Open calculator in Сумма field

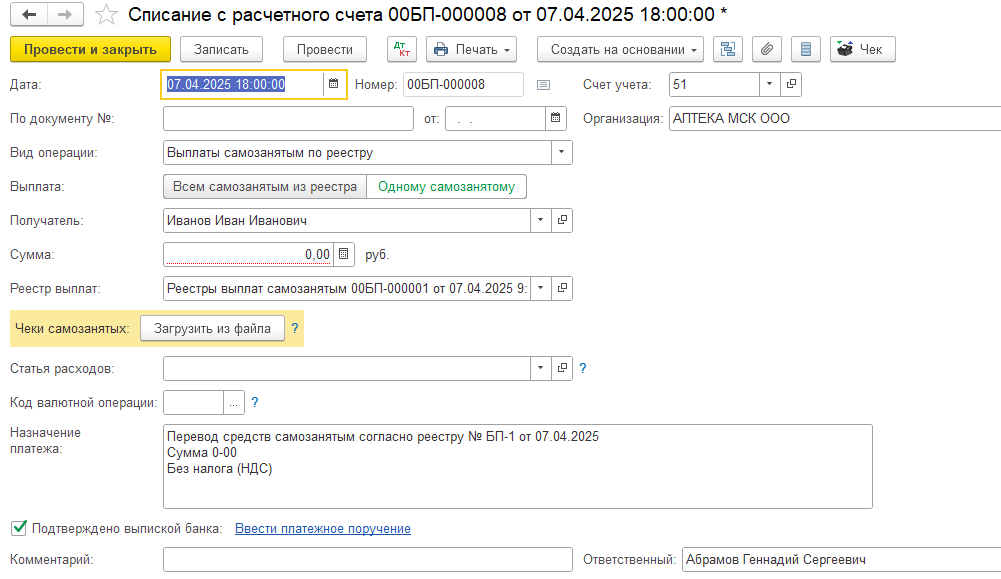pos(344,255)
